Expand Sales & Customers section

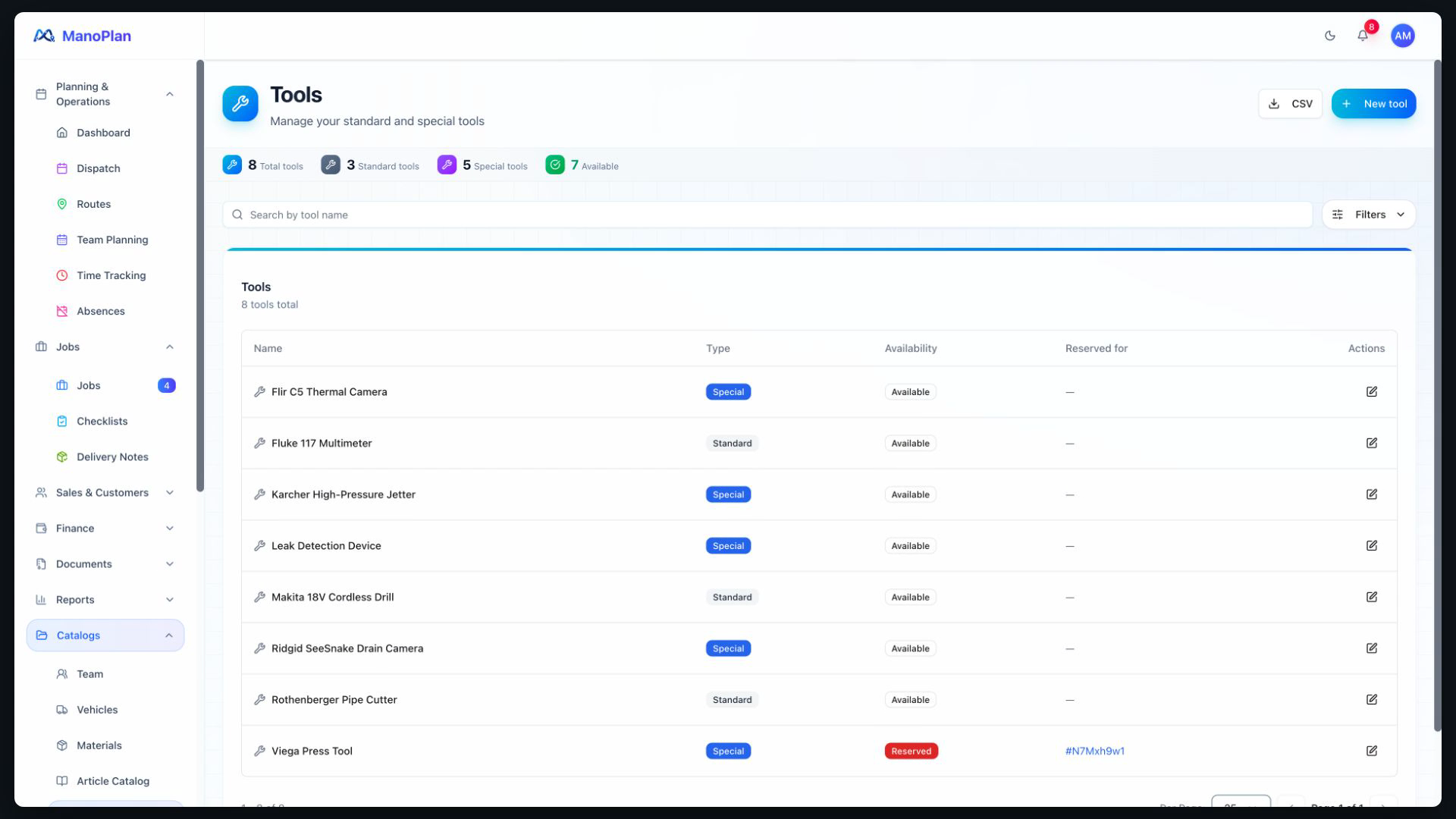(105, 493)
